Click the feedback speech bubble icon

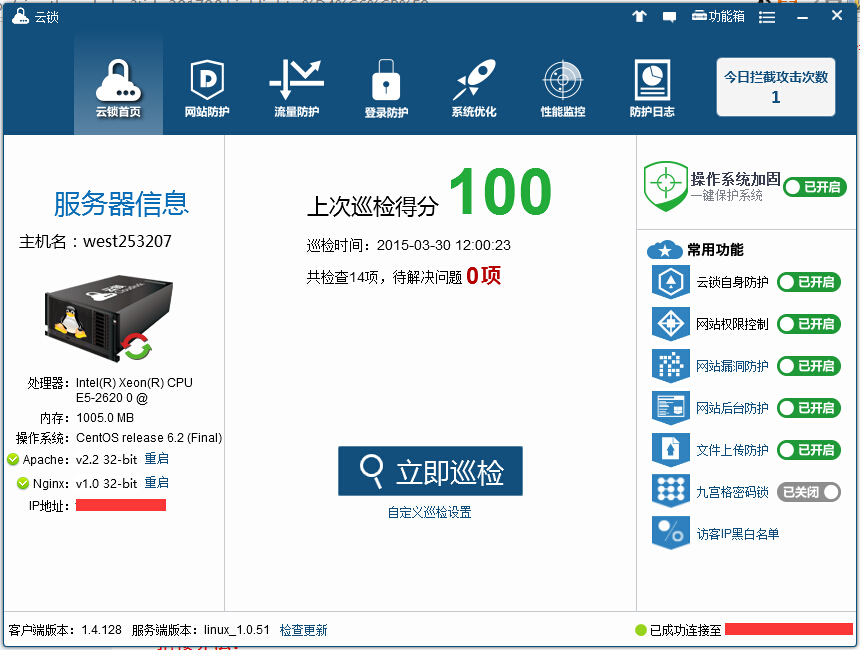pyautogui.click(x=669, y=16)
